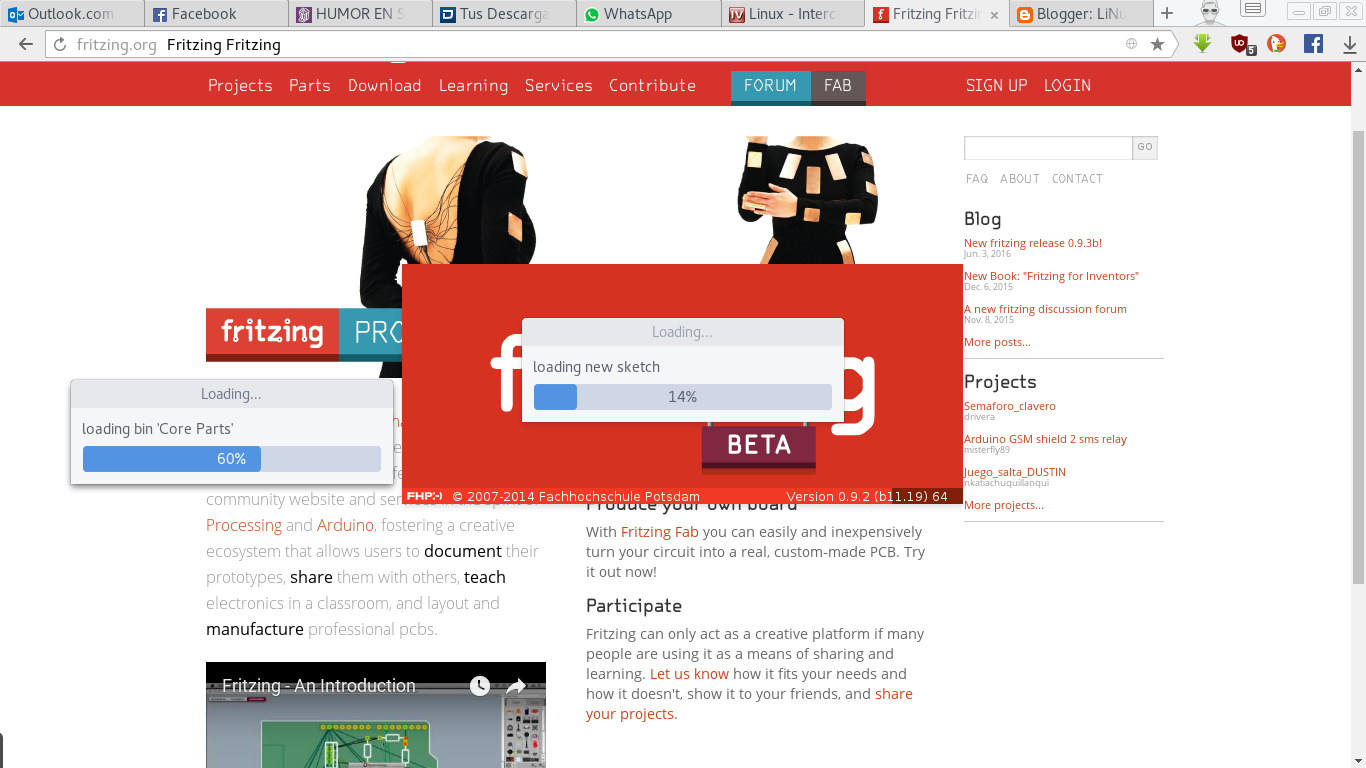Switch to the Outlook.com tab
The height and width of the screenshot is (768, 1366).
(x=72, y=14)
